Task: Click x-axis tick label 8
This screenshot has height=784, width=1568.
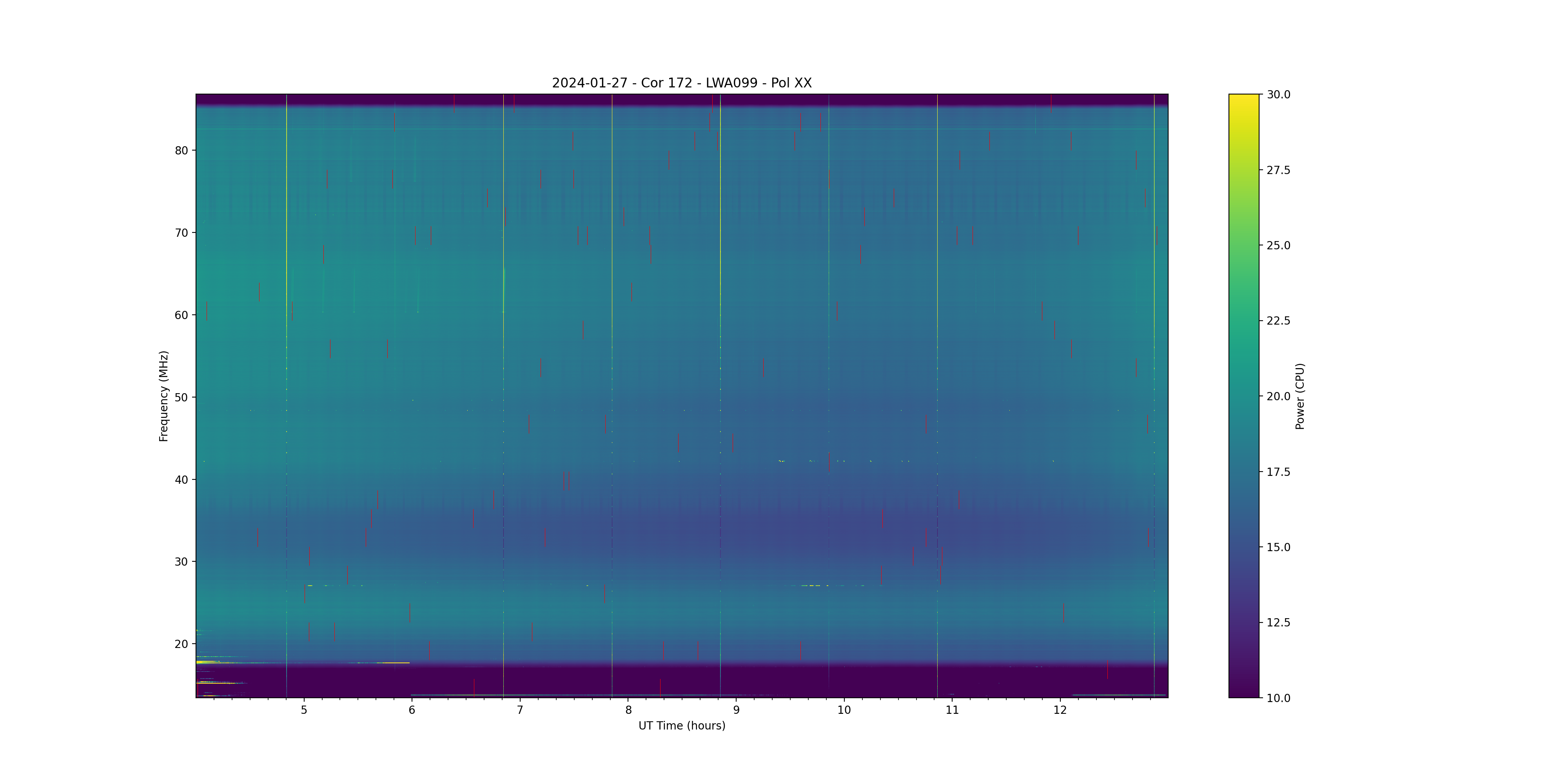Action: tap(628, 710)
